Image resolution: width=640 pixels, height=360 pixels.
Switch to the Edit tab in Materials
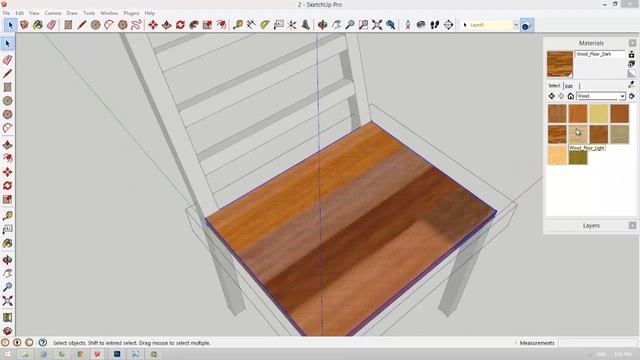coord(569,86)
